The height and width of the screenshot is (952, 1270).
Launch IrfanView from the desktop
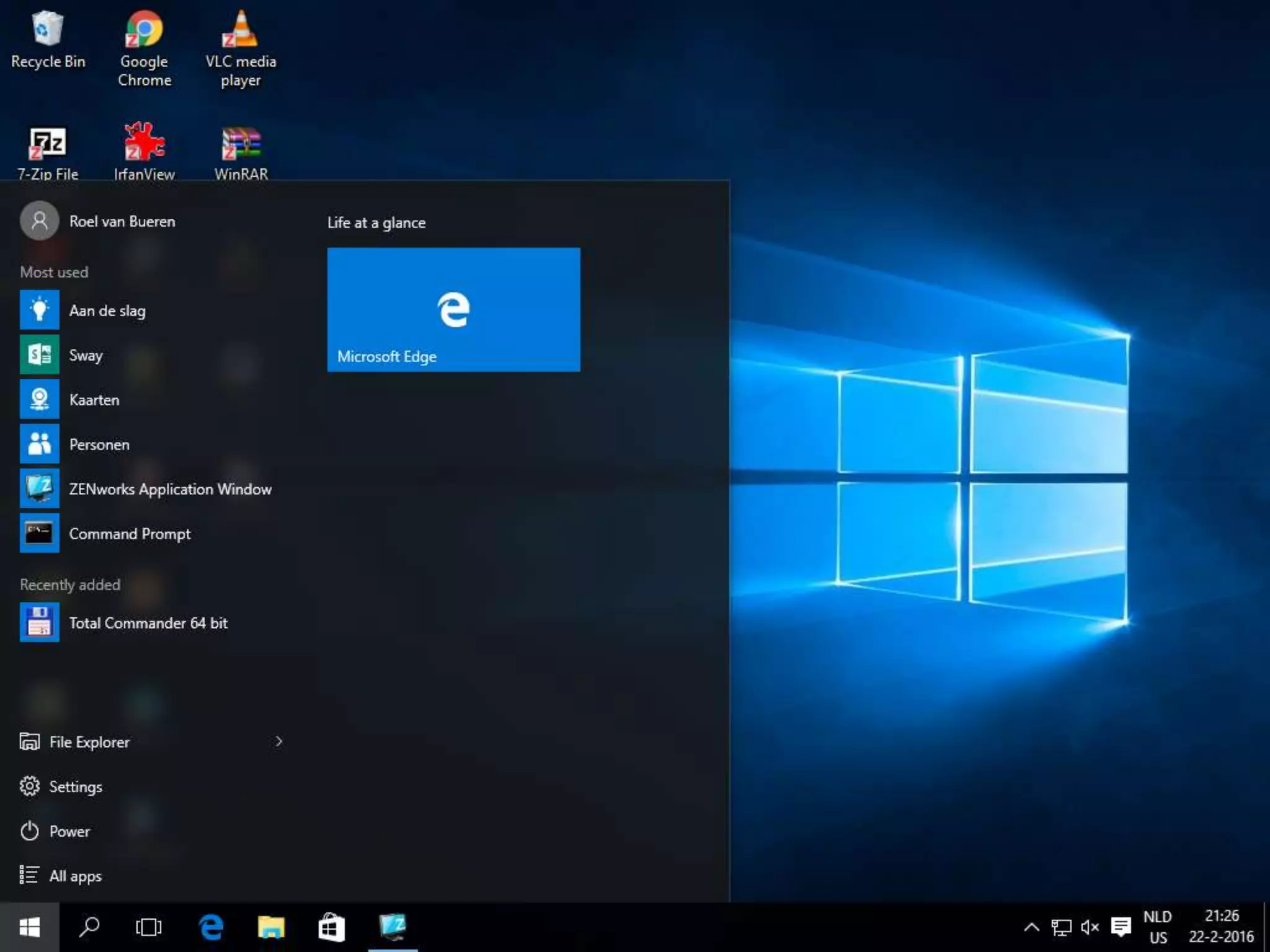144,152
